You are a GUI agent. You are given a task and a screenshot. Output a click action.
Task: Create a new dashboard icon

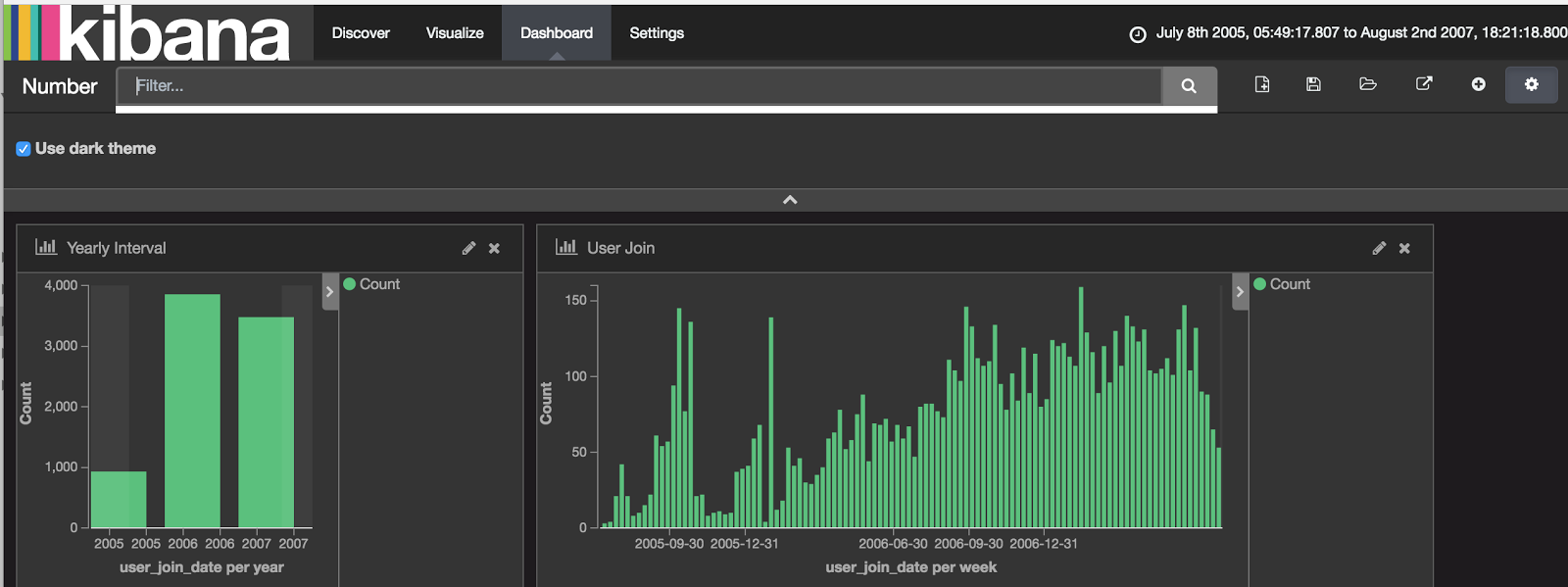(x=1262, y=85)
